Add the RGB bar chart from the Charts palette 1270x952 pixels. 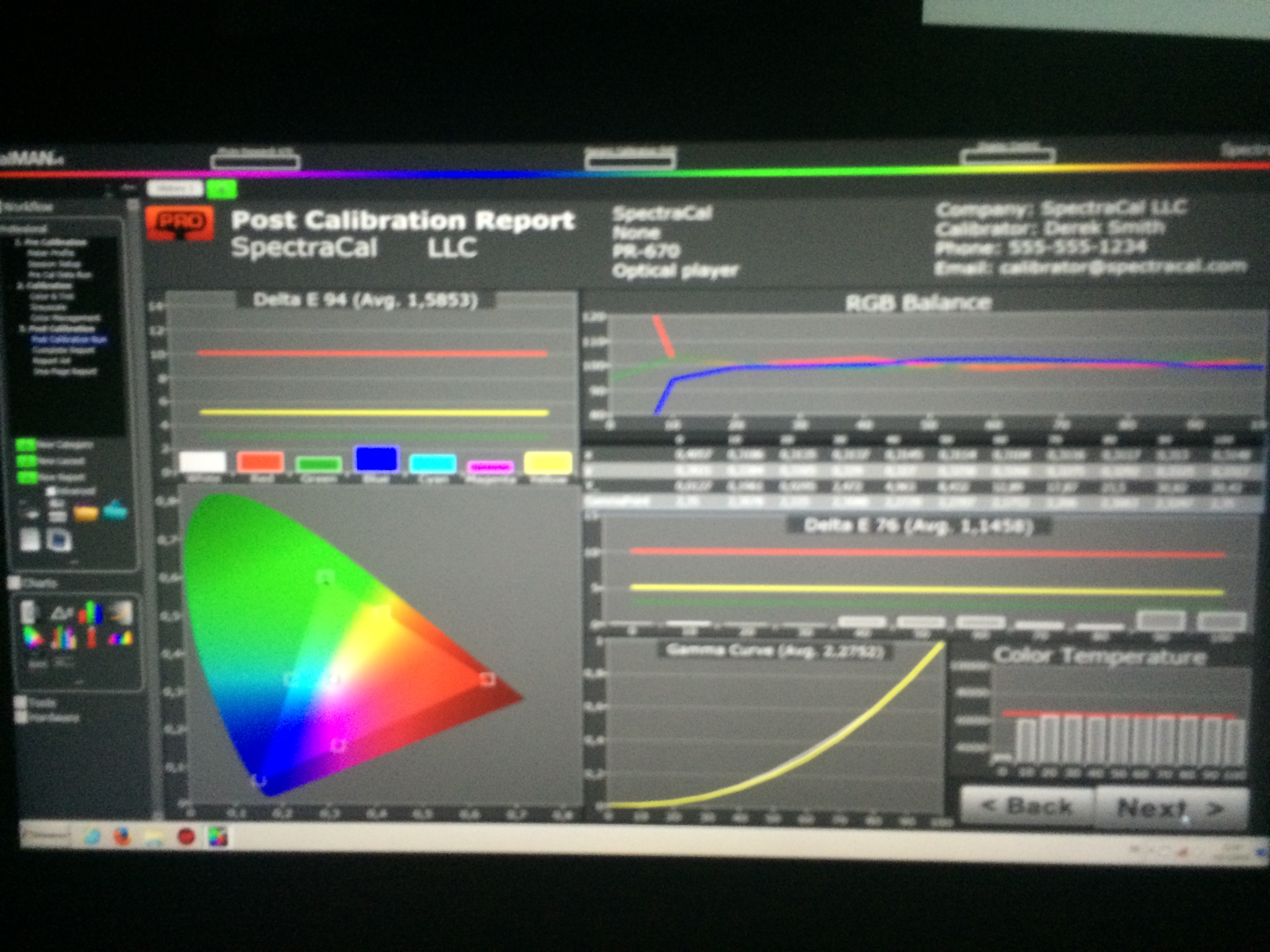[x=91, y=612]
